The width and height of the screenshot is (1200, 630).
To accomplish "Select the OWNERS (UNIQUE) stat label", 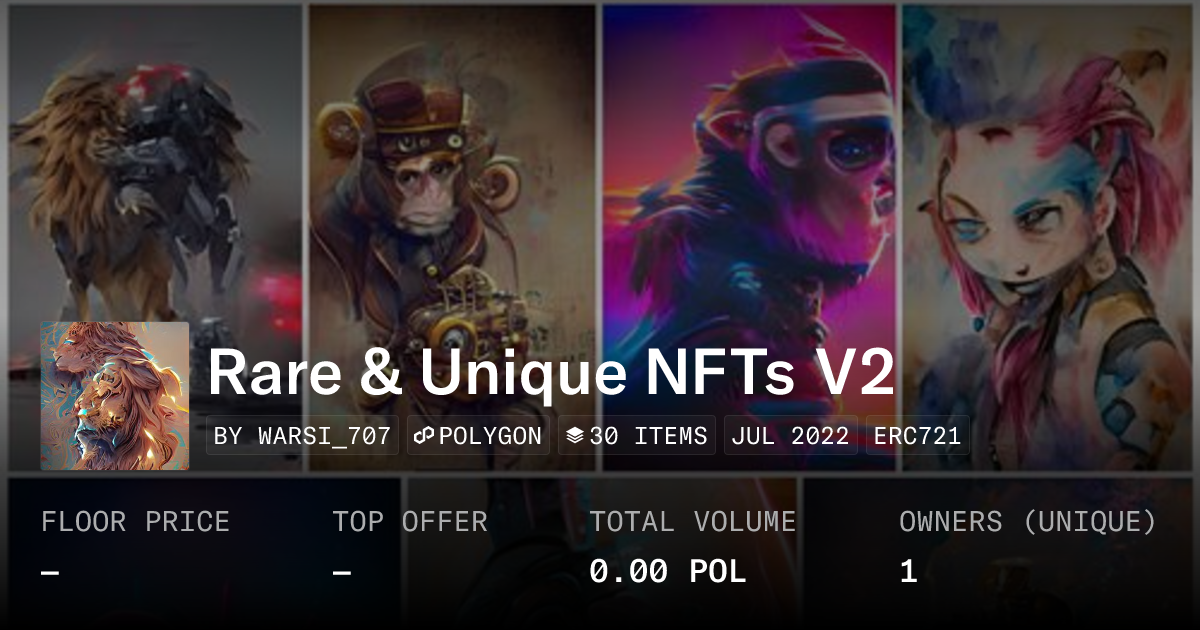I will pyautogui.click(x=1028, y=522).
